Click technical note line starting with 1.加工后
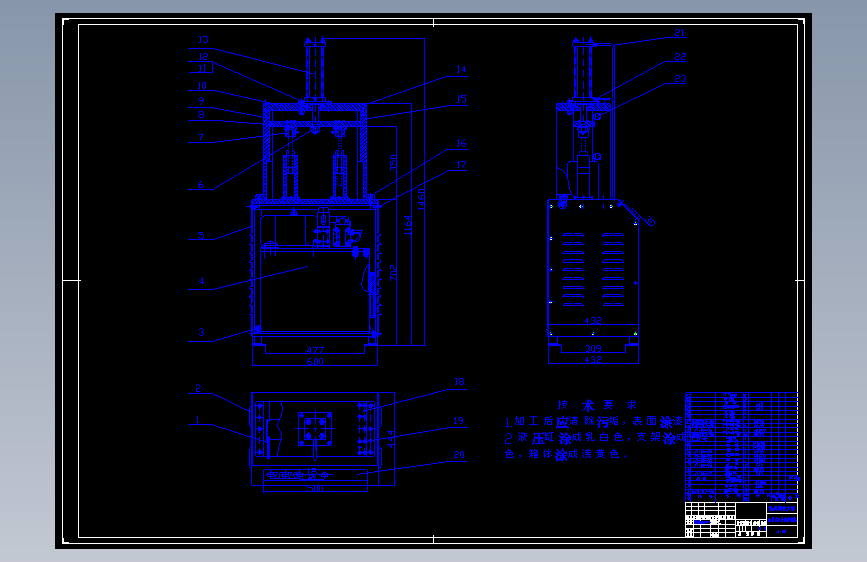 (x=594, y=422)
